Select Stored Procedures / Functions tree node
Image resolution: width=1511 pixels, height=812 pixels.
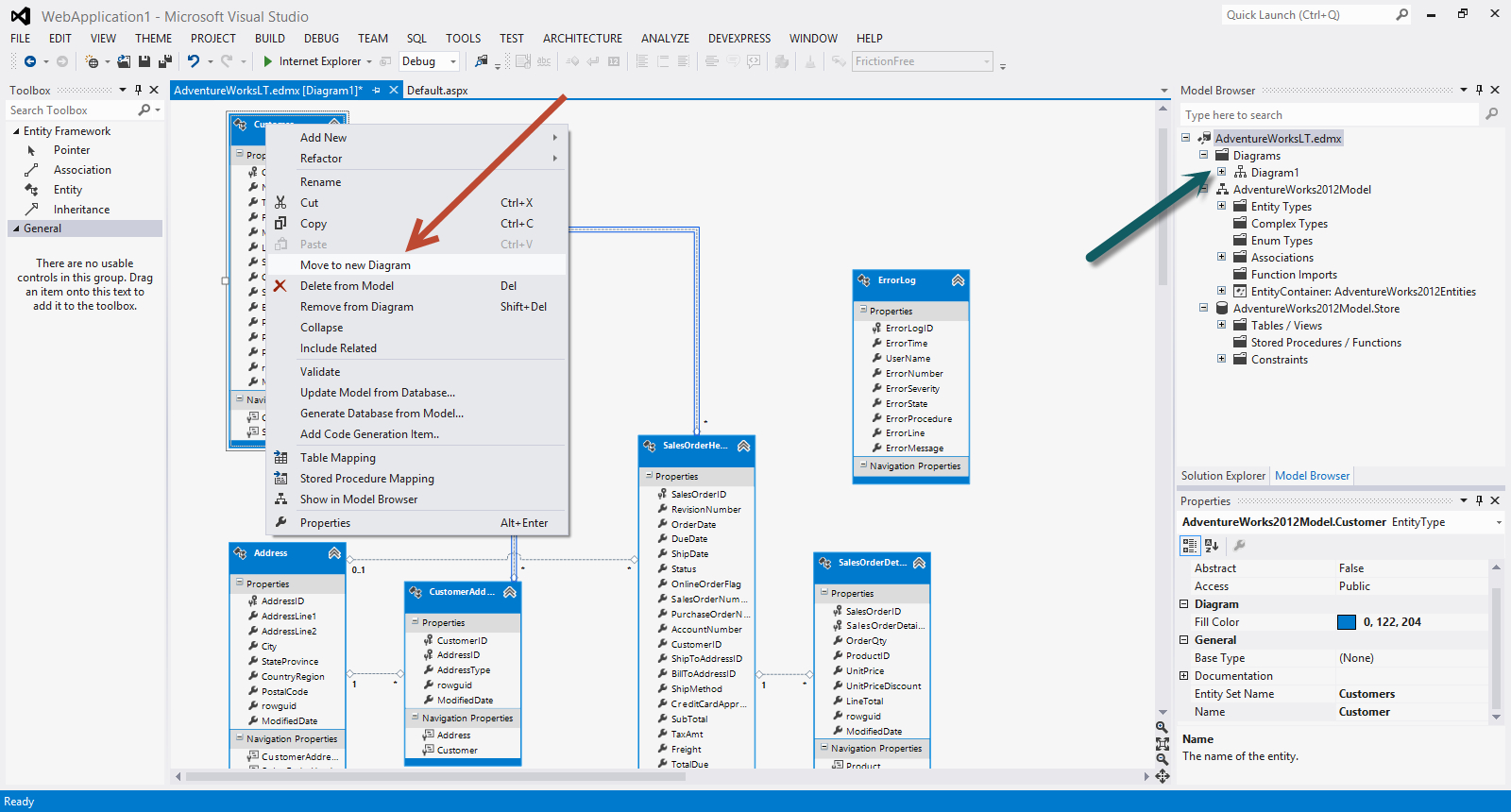point(1326,343)
